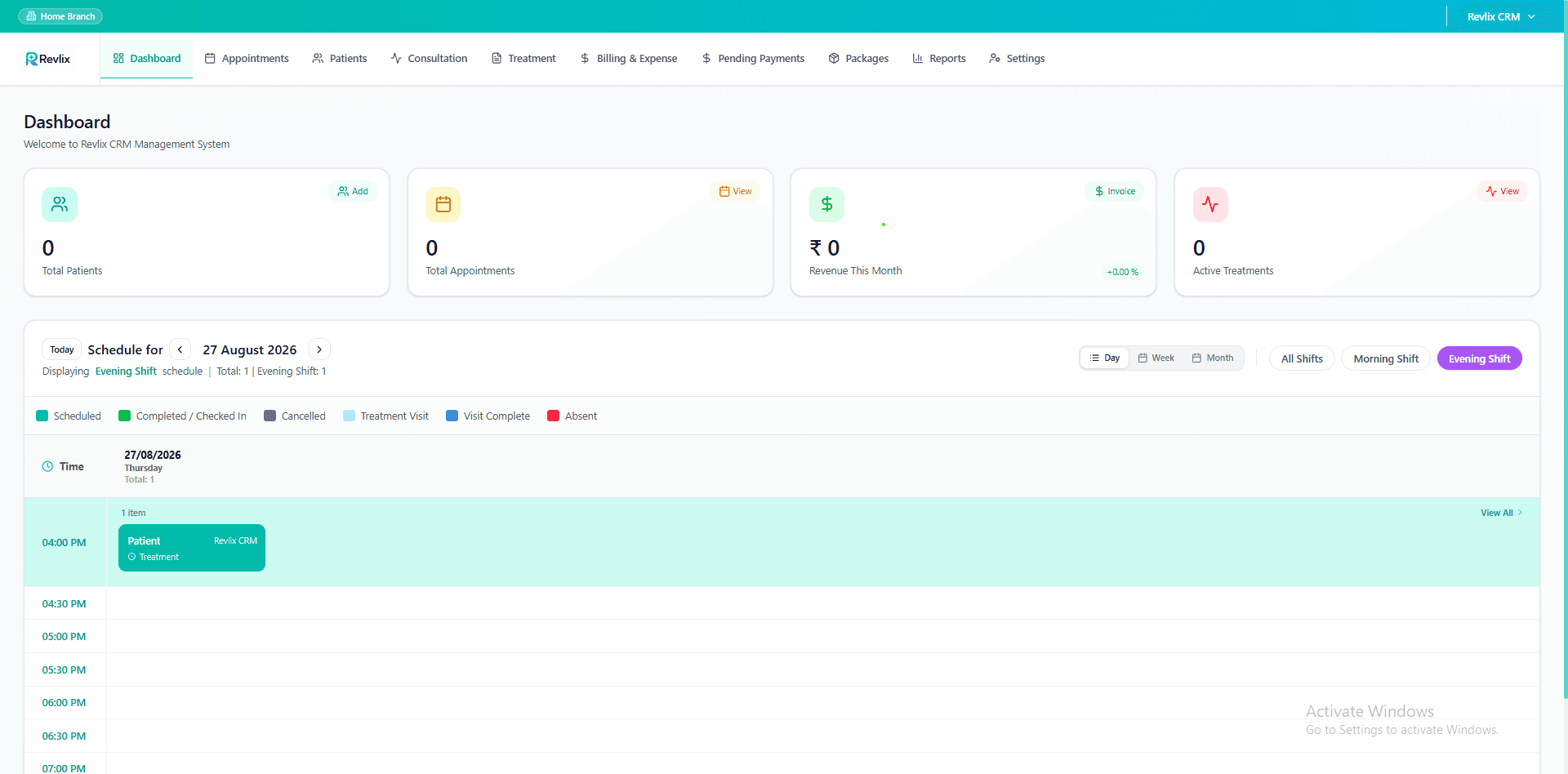Viewport: 1568px width, 774px height.
Task: Select the Morning Shift filter
Action: click(x=1386, y=358)
